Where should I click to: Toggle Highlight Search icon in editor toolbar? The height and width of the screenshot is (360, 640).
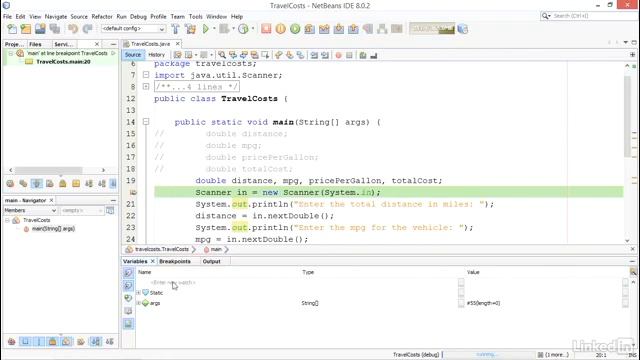[254, 55]
